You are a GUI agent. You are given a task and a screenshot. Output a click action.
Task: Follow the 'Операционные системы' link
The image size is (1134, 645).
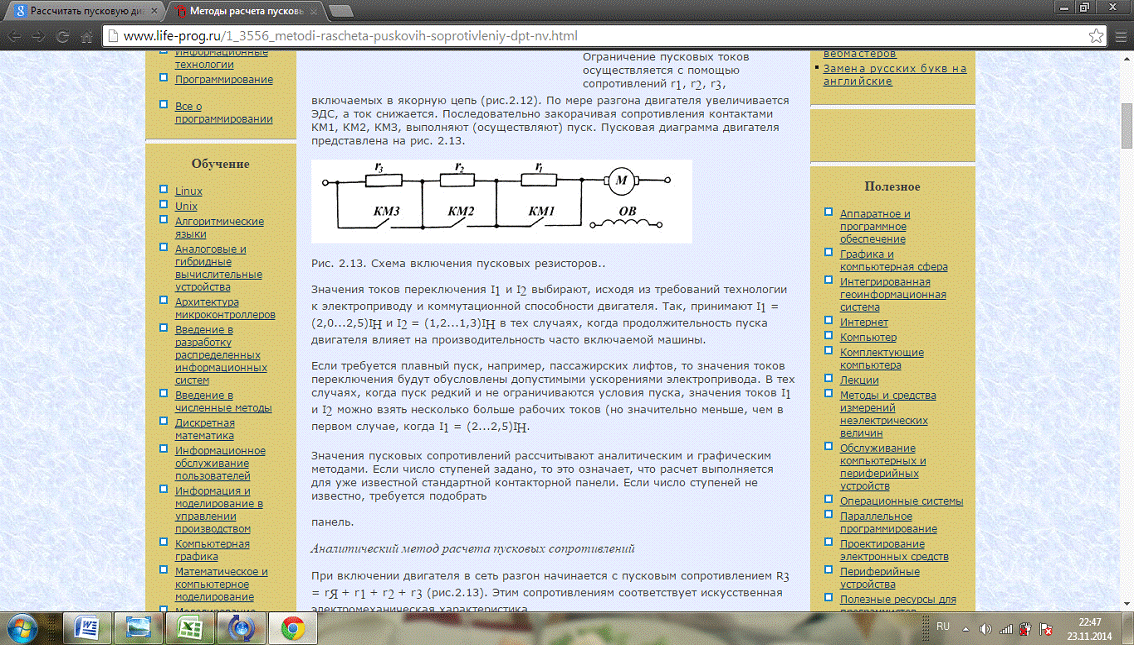pos(901,501)
